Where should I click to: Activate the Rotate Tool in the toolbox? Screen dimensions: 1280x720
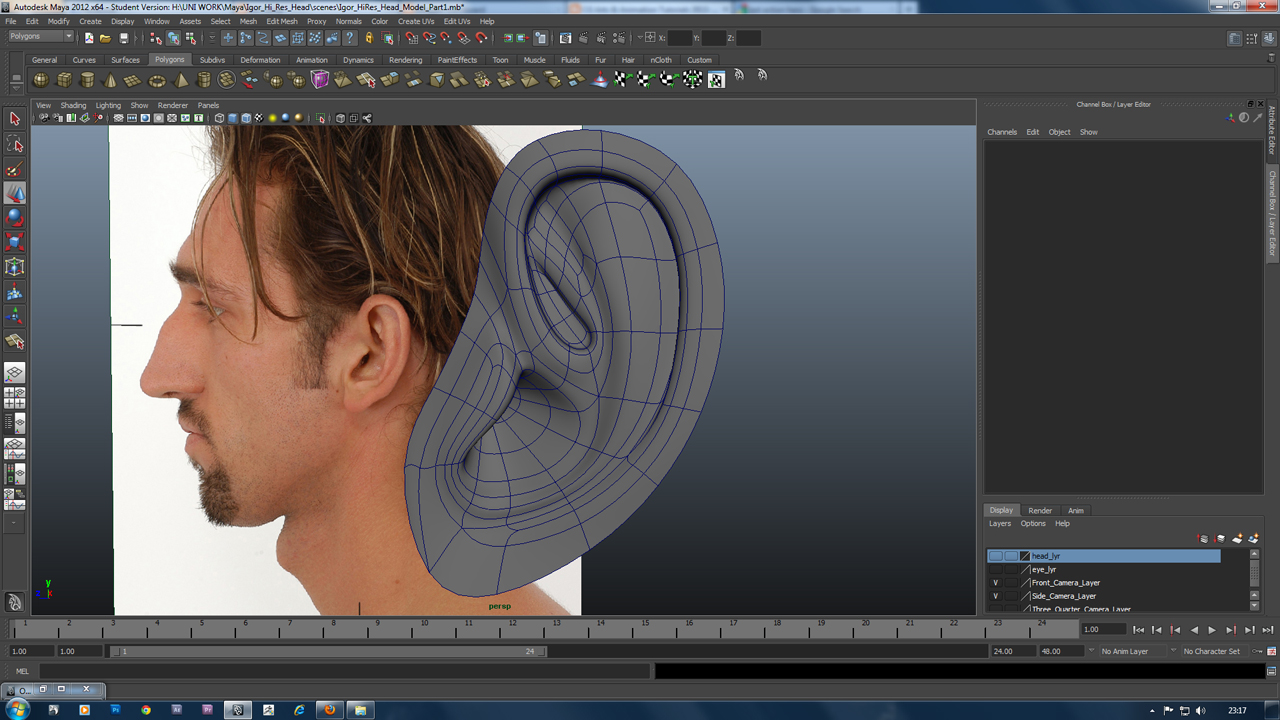15,217
